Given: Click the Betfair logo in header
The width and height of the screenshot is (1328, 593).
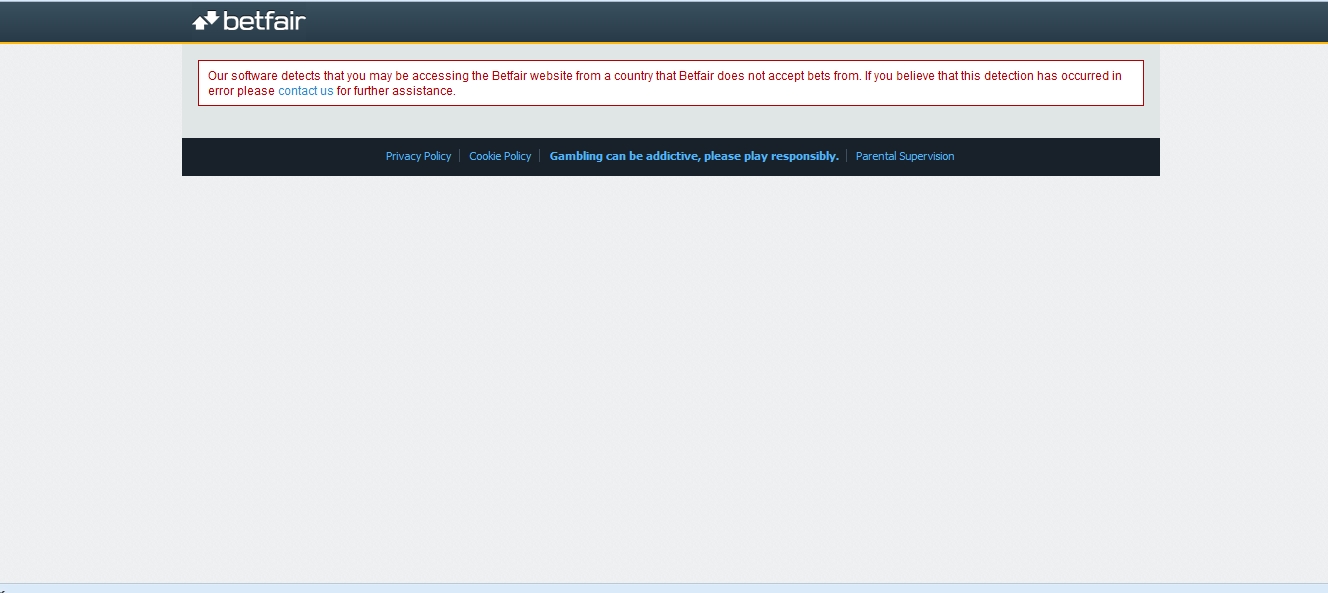Looking at the screenshot, I should (x=249, y=20).
